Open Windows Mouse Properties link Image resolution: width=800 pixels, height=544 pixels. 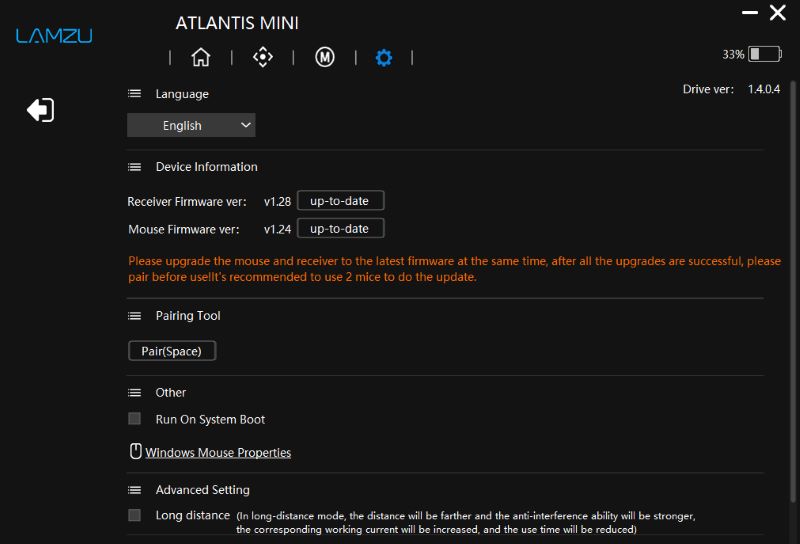(218, 453)
